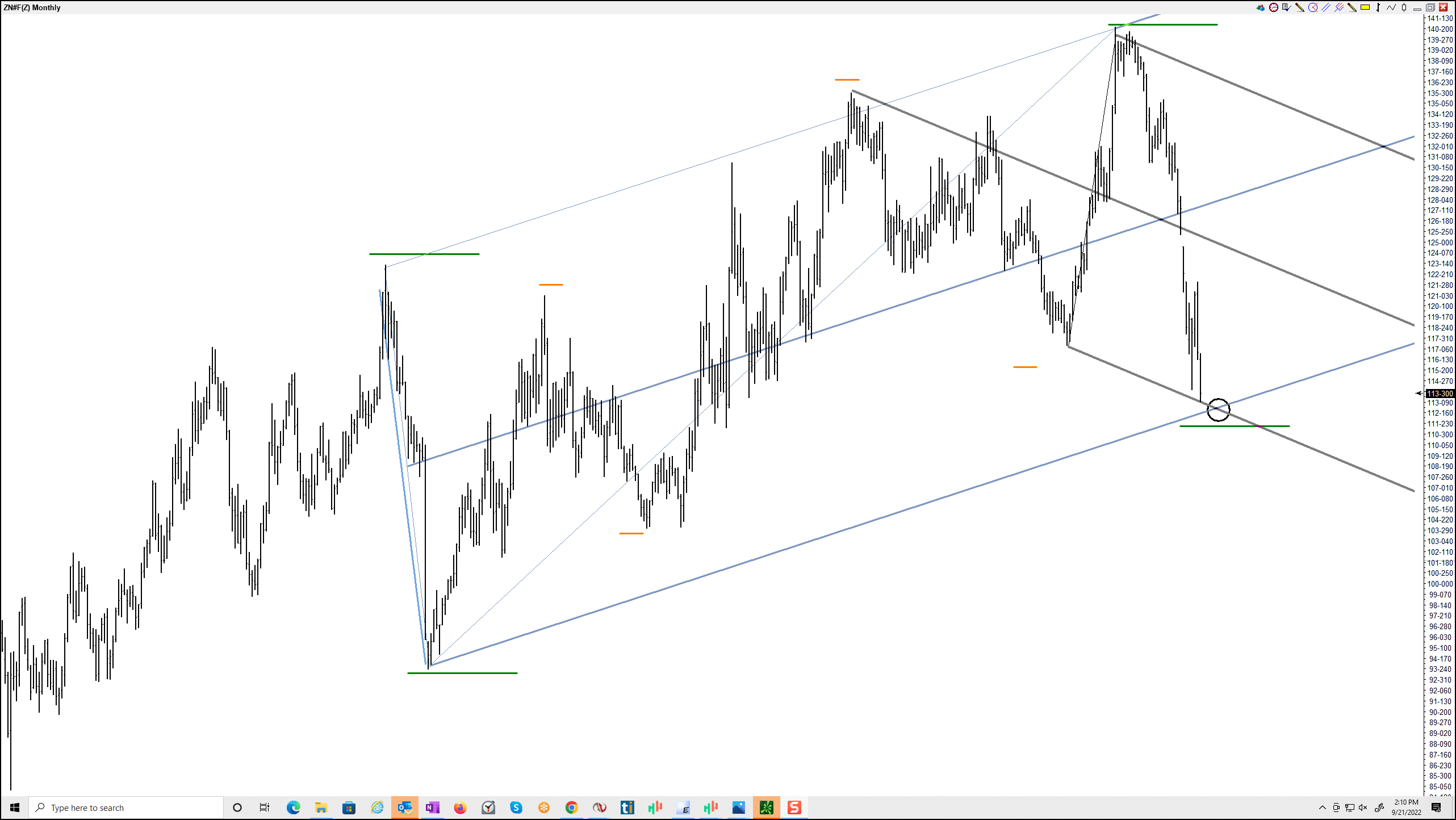Image resolution: width=1456 pixels, height=820 pixels.
Task: Switch to OneNote in the taskbar
Action: pyautogui.click(x=432, y=808)
